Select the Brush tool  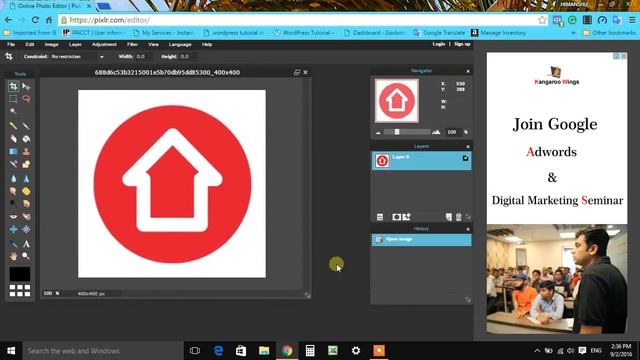click(x=26, y=126)
